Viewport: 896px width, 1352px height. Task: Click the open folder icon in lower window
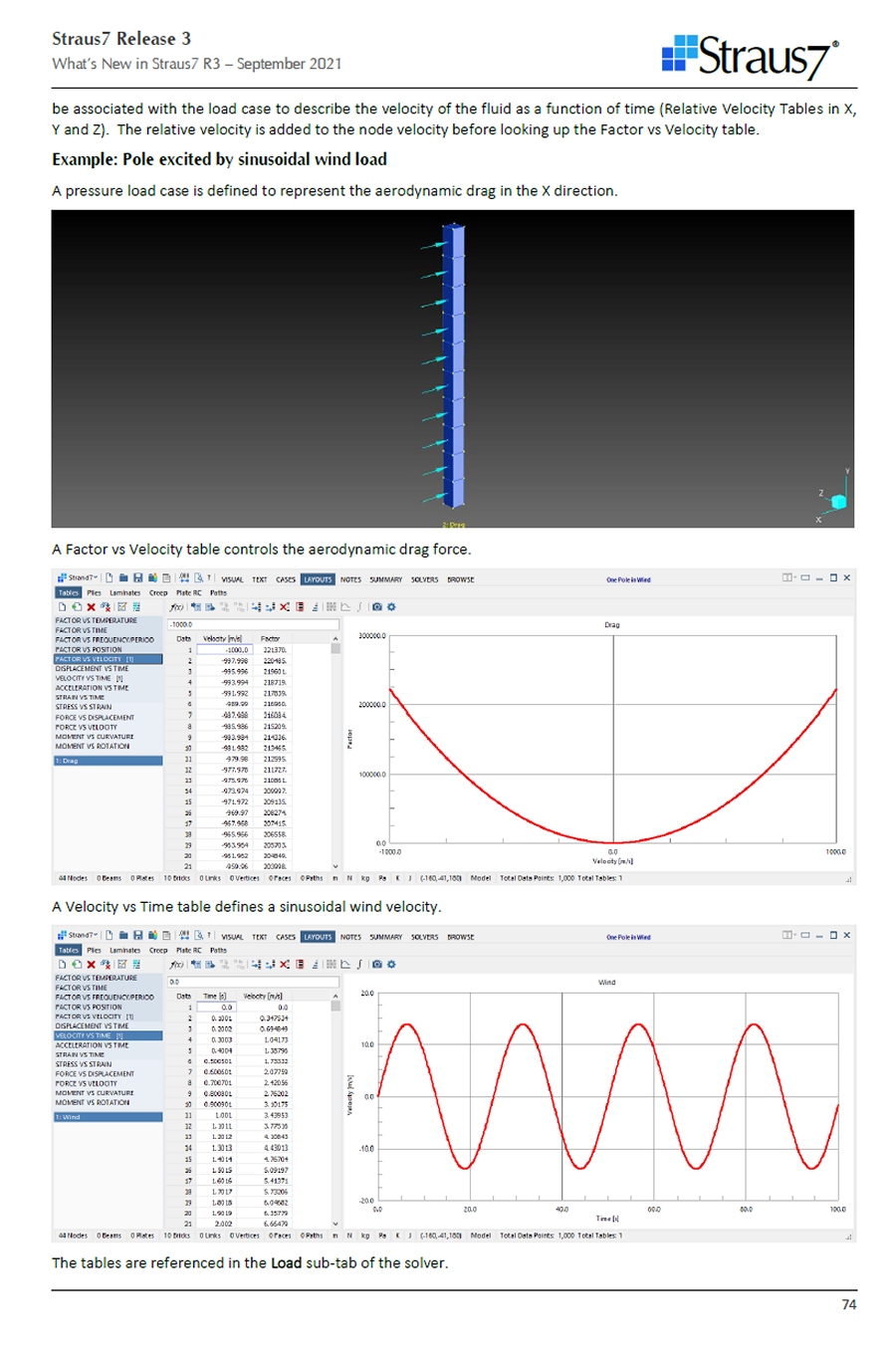tap(123, 936)
